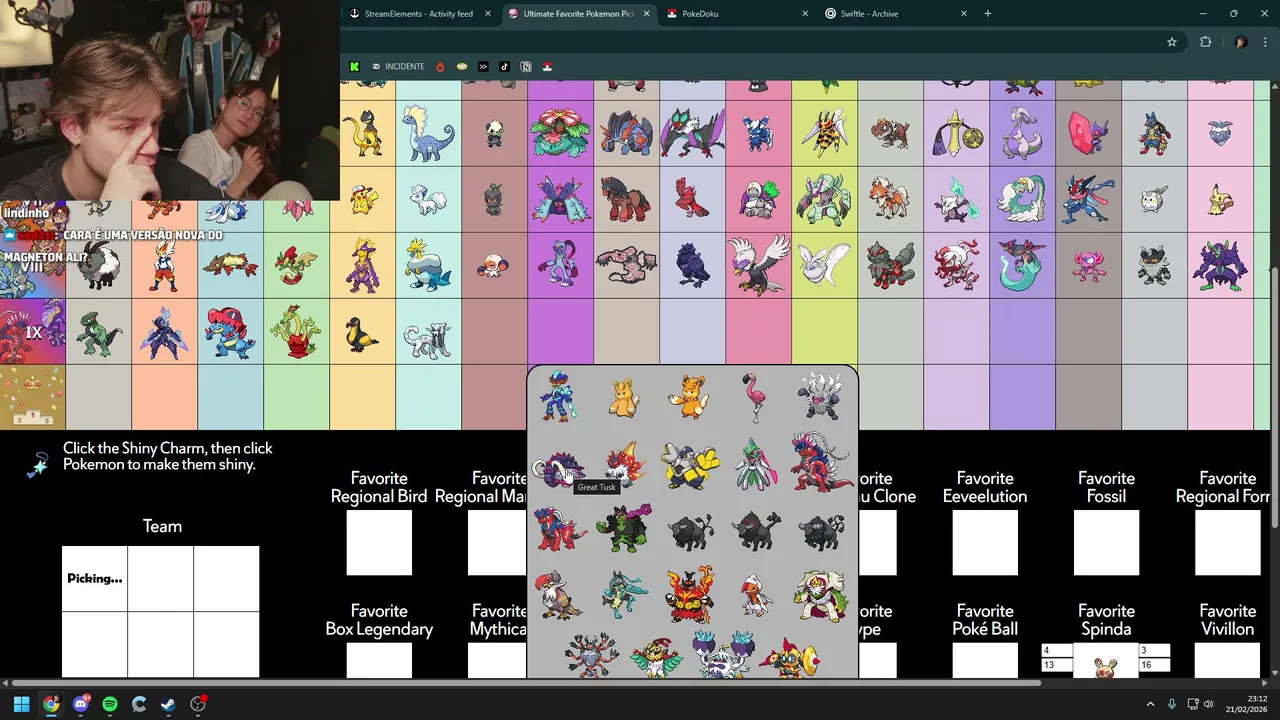Open the Notion bookmark
Image resolution: width=1280 pixels, height=720 pixels.
526,67
